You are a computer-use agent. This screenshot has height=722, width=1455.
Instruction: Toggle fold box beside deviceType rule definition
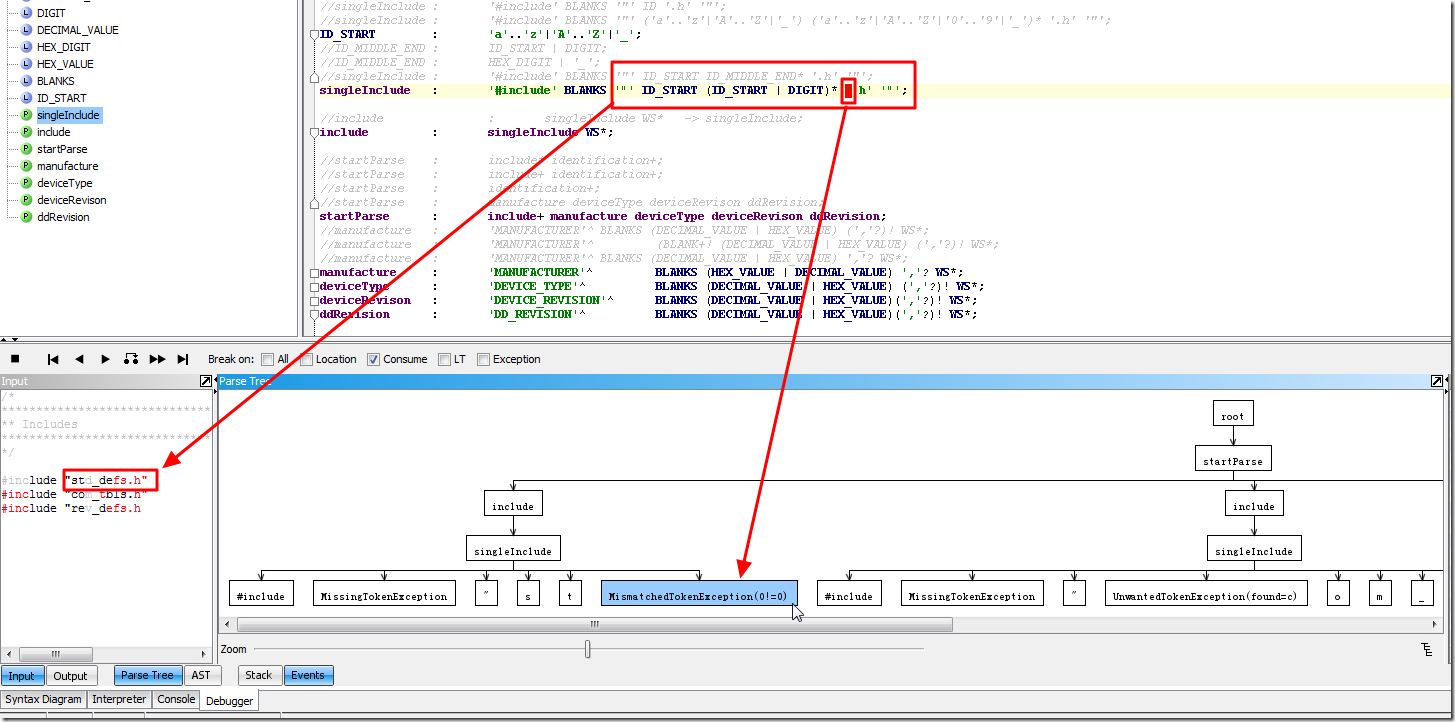pyautogui.click(x=314, y=287)
